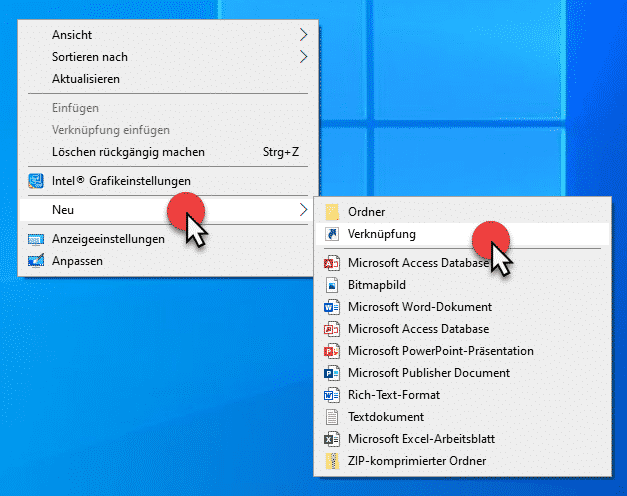Click the Intel Grafikeinstellungen icon
The height and width of the screenshot is (496, 627).
pyautogui.click(x=36, y=181)
